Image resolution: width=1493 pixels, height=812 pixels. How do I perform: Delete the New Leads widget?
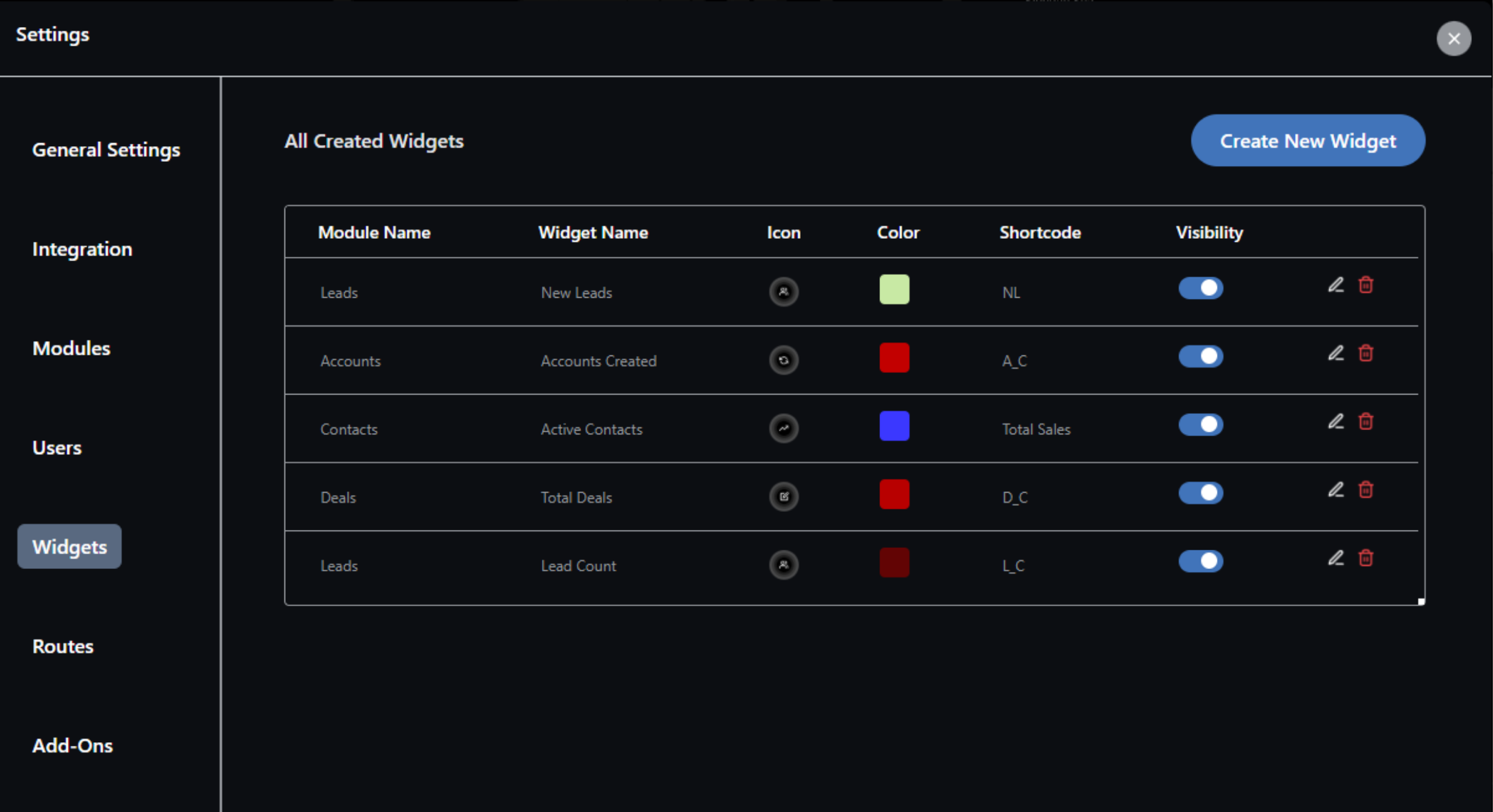point(1365,285)
